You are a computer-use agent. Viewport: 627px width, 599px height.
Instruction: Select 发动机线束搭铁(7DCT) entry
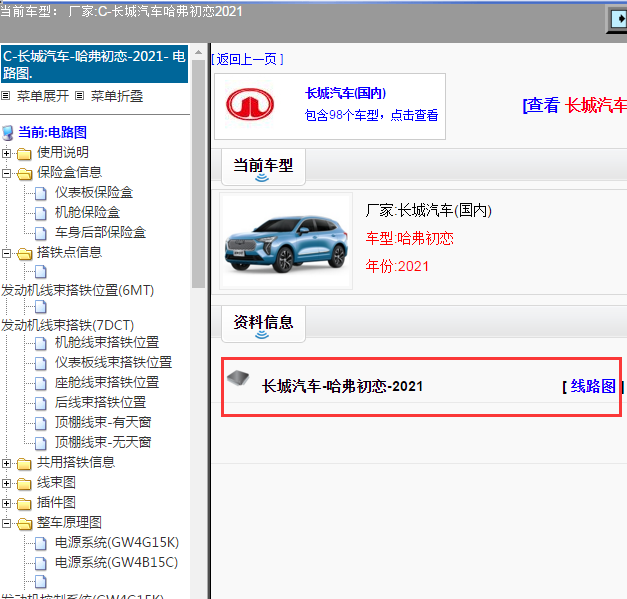(x=68, y=325)
